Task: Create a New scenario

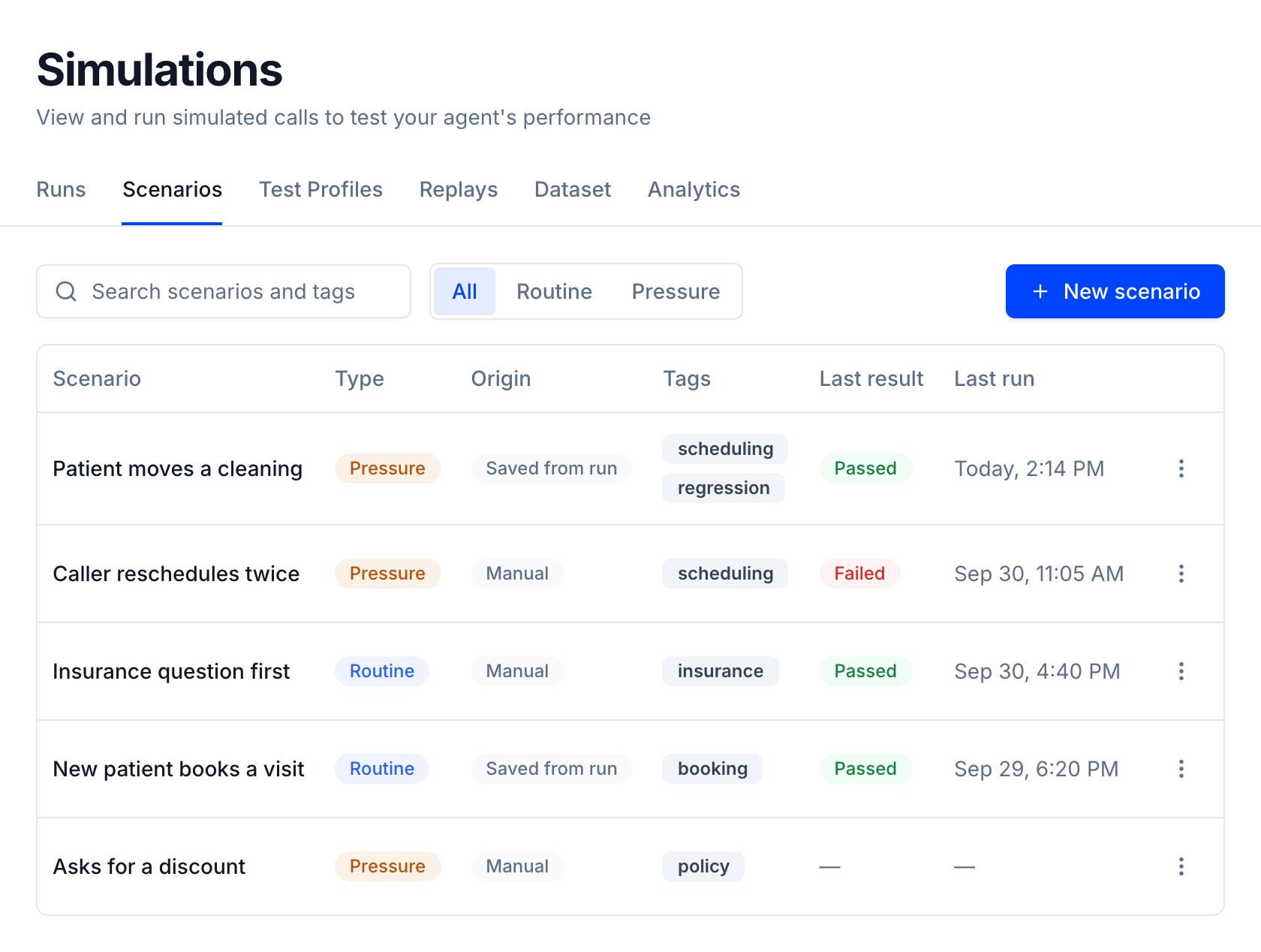Action: coord(1115,291)
